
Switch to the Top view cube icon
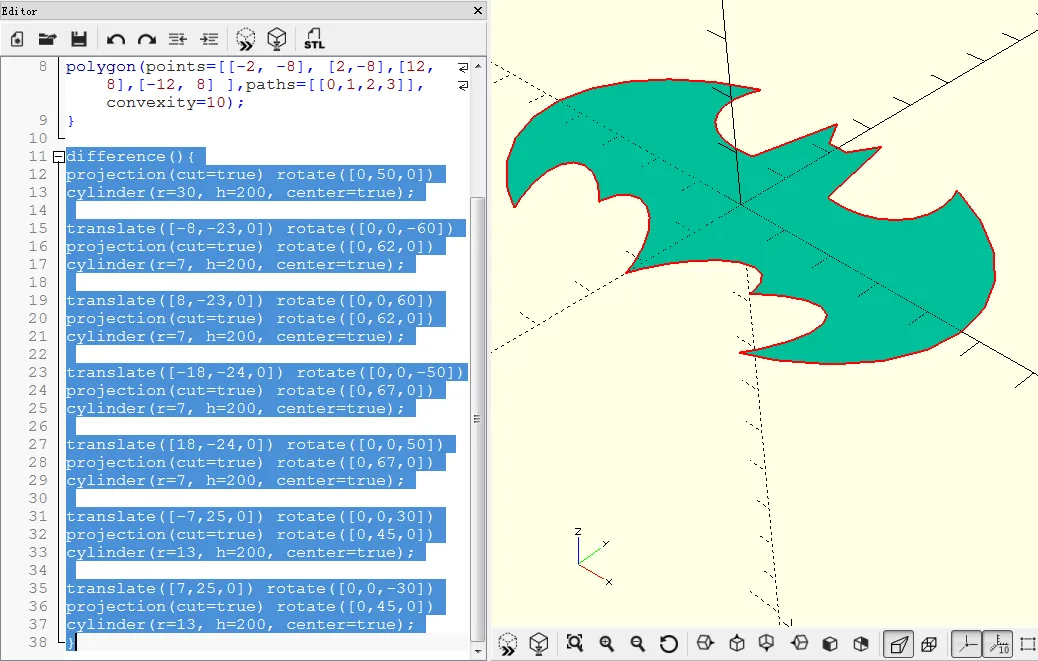tap(737, 643)
